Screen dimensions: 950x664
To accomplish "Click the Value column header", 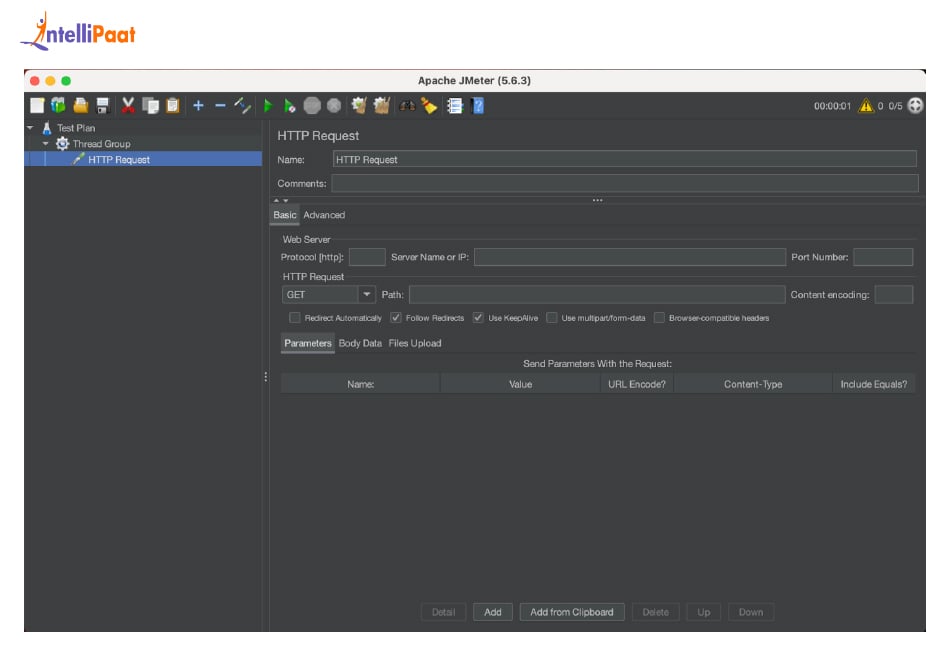I will pyautogui.click(x=520, y=384).
